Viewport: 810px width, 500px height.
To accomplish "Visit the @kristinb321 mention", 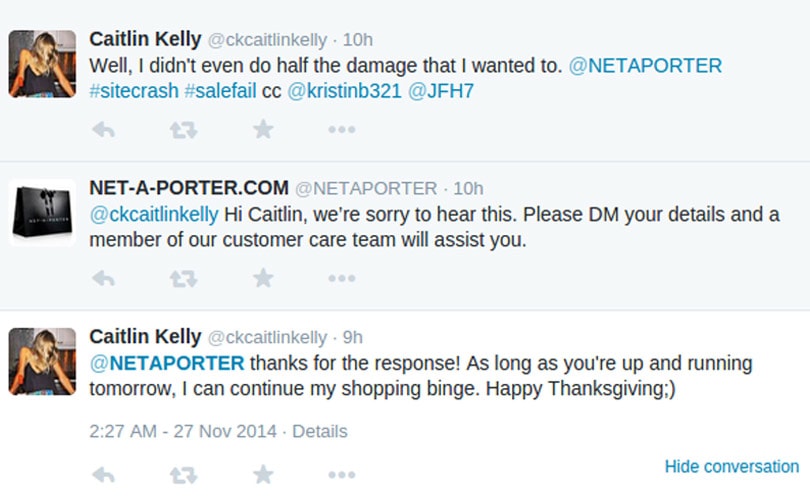I will tap(344, 91).
